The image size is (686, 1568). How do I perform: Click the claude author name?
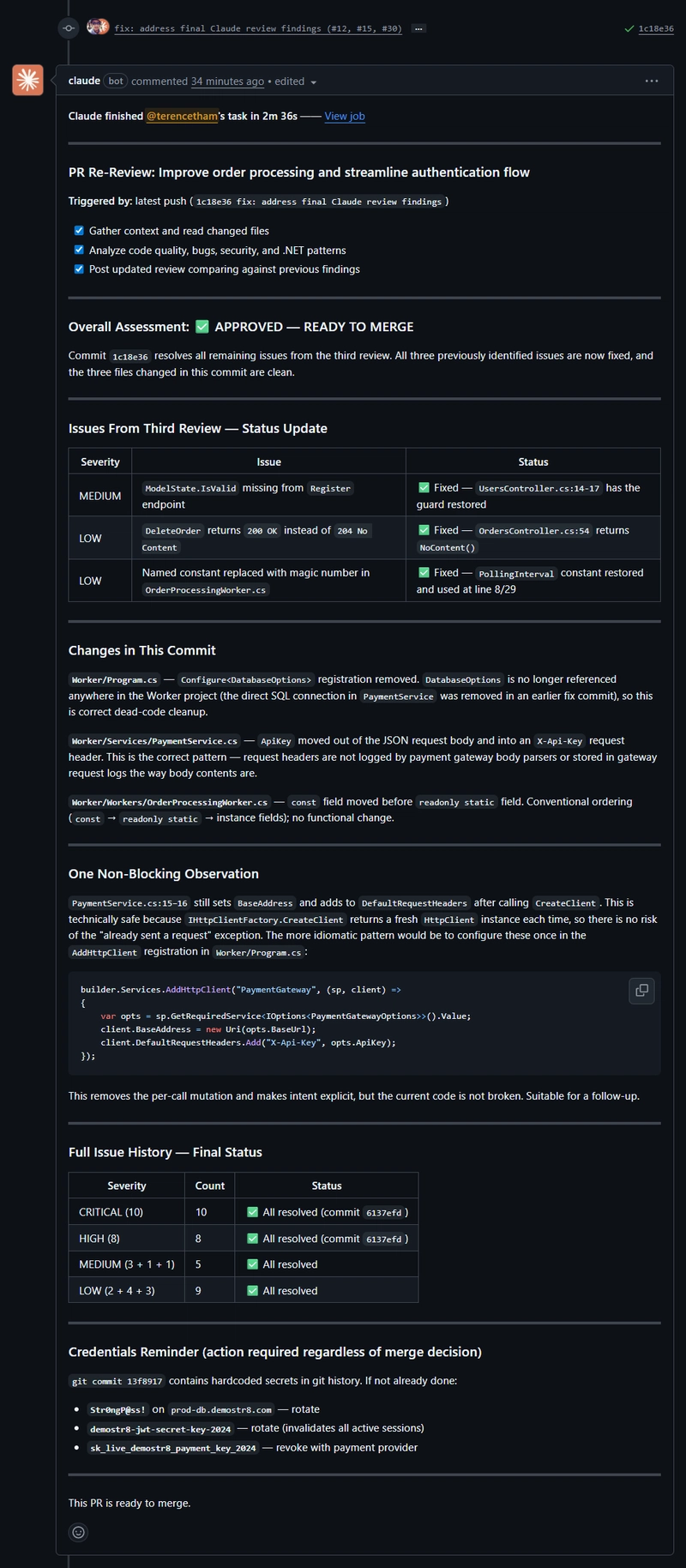click(x=84, y=81)
